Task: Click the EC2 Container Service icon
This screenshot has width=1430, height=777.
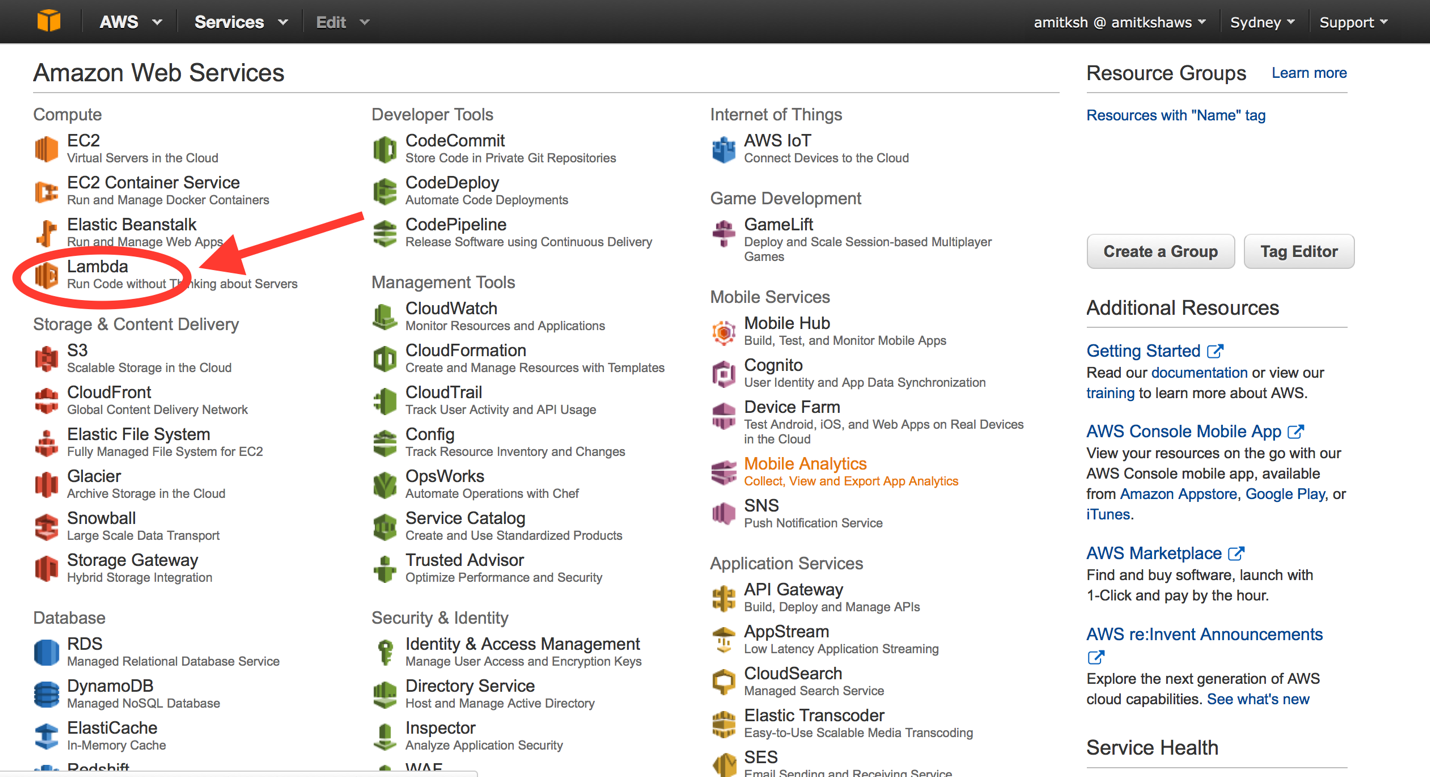Action: pyautogui.click(x=46, y=191)
